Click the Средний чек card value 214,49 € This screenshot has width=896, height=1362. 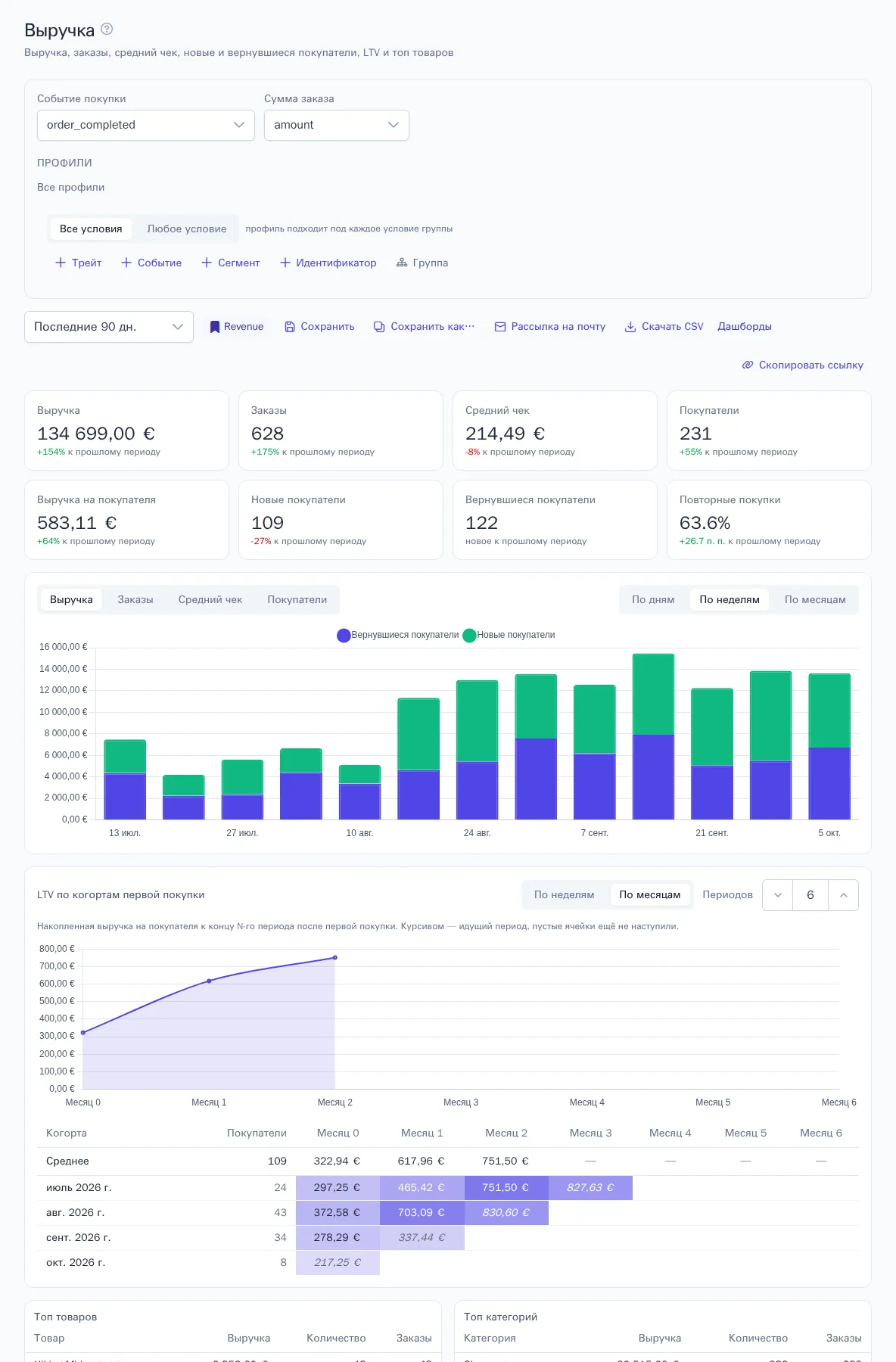[505, 434]
